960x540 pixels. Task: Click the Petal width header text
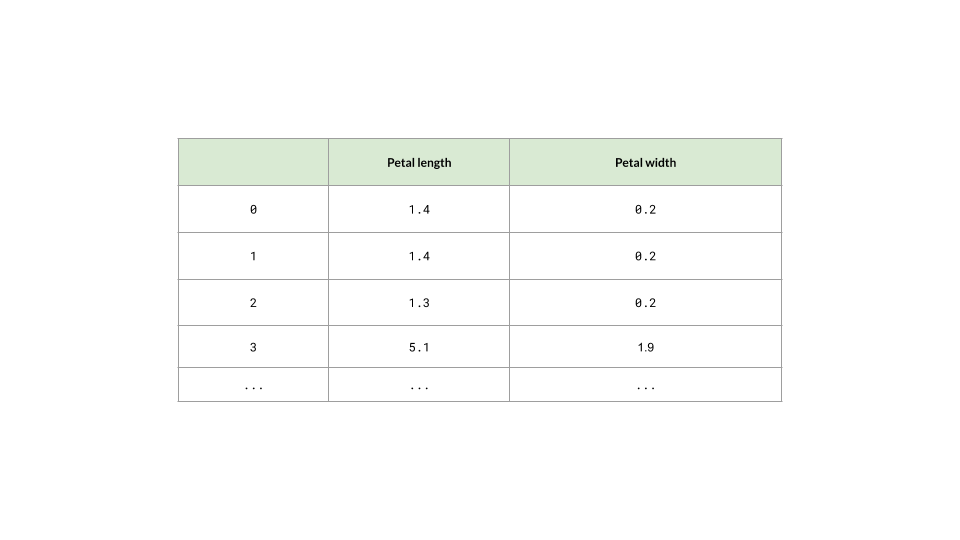[645, 163]
